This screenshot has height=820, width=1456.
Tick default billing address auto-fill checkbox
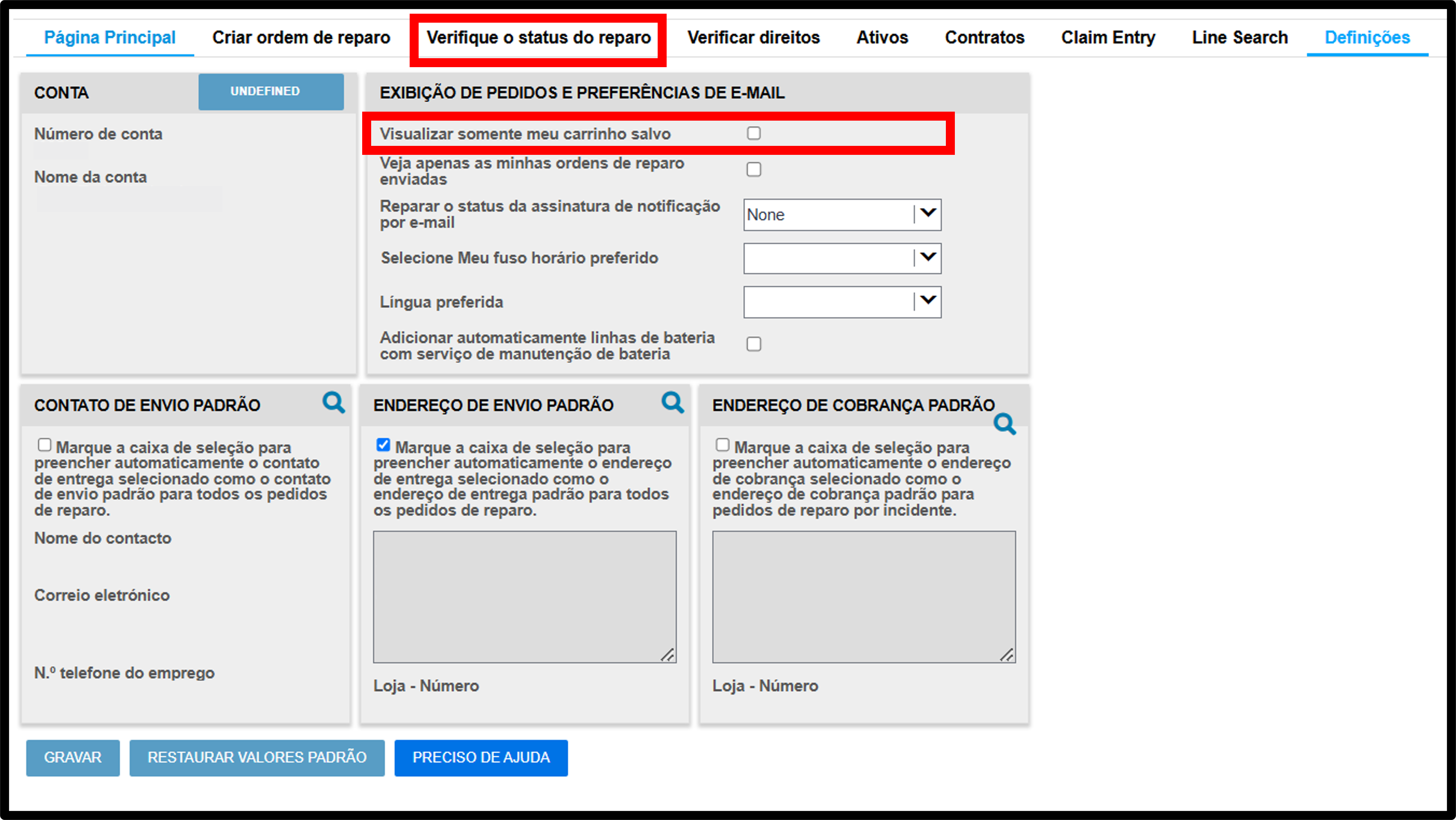[x=722, y=445]
